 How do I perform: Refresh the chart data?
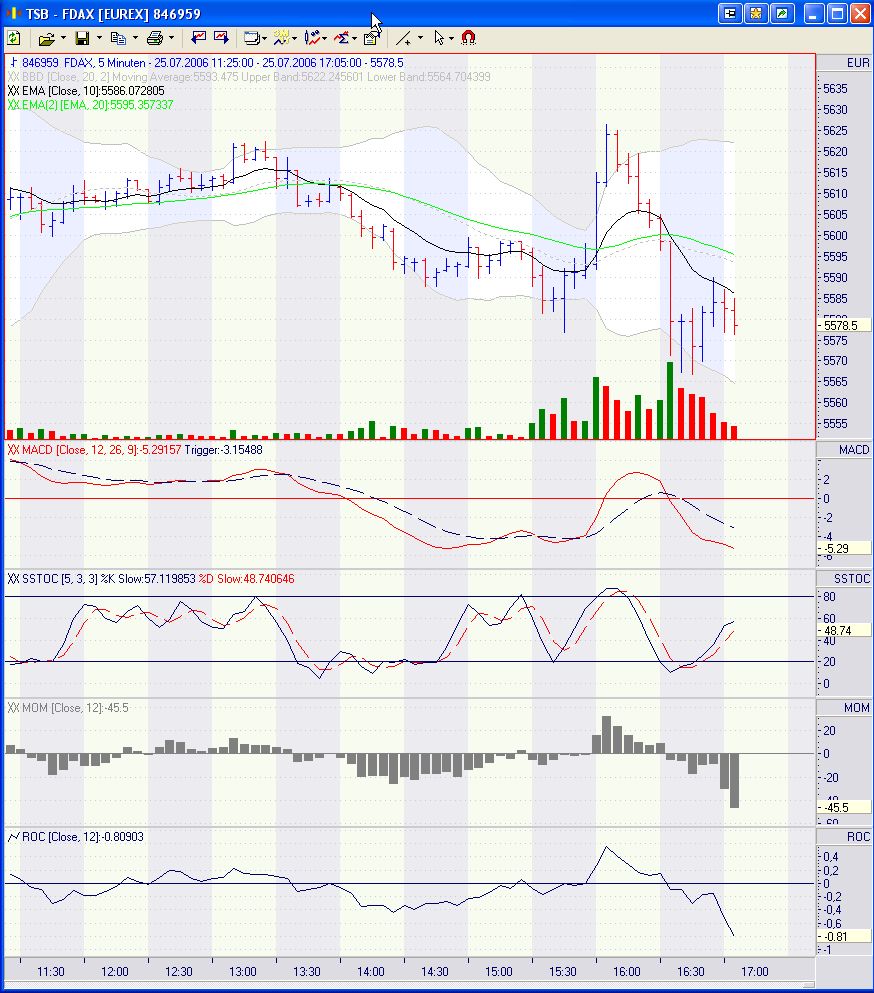click(x=13, y=37)
